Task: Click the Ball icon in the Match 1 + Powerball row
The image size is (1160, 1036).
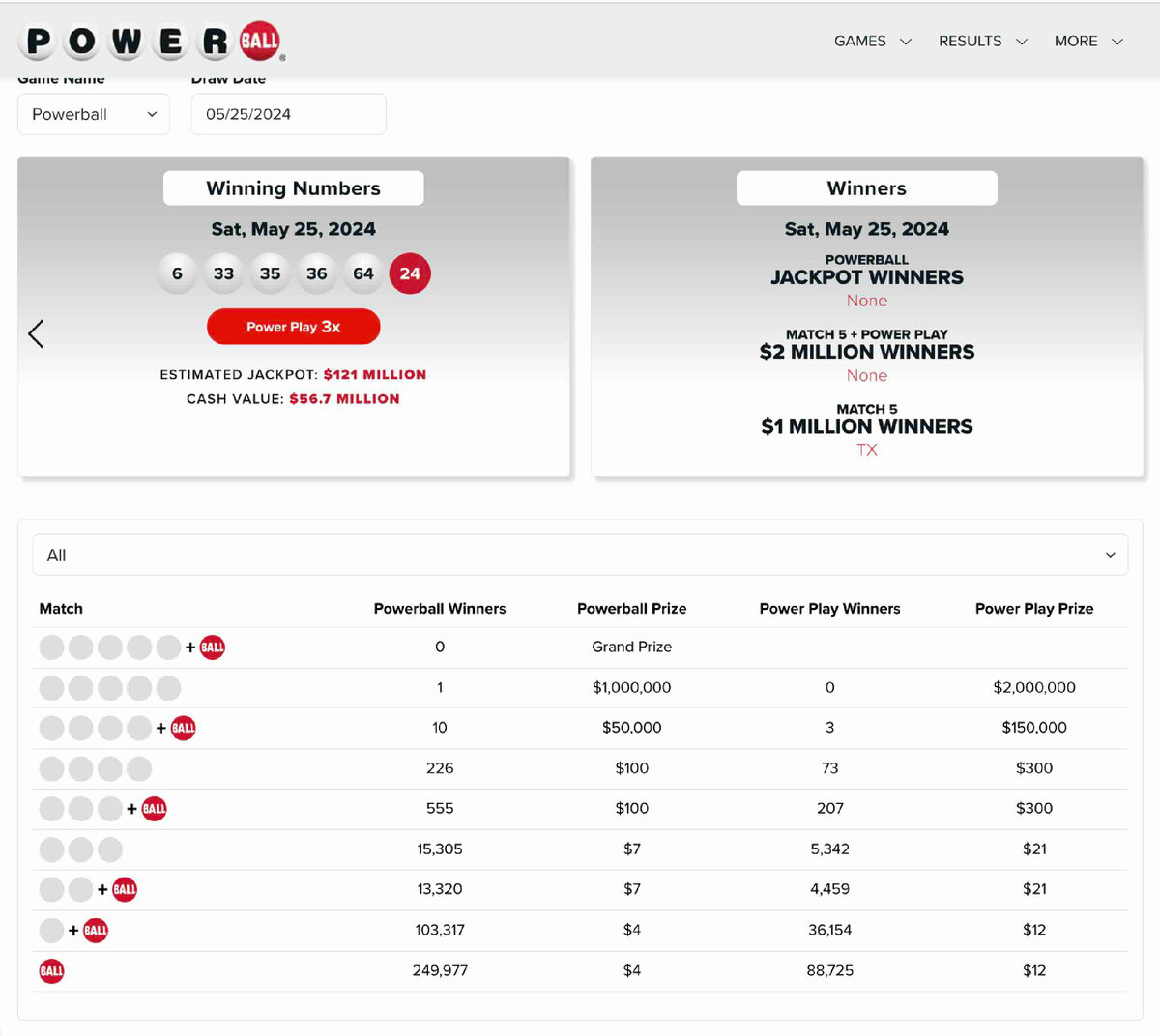Action: click(95, 930)
